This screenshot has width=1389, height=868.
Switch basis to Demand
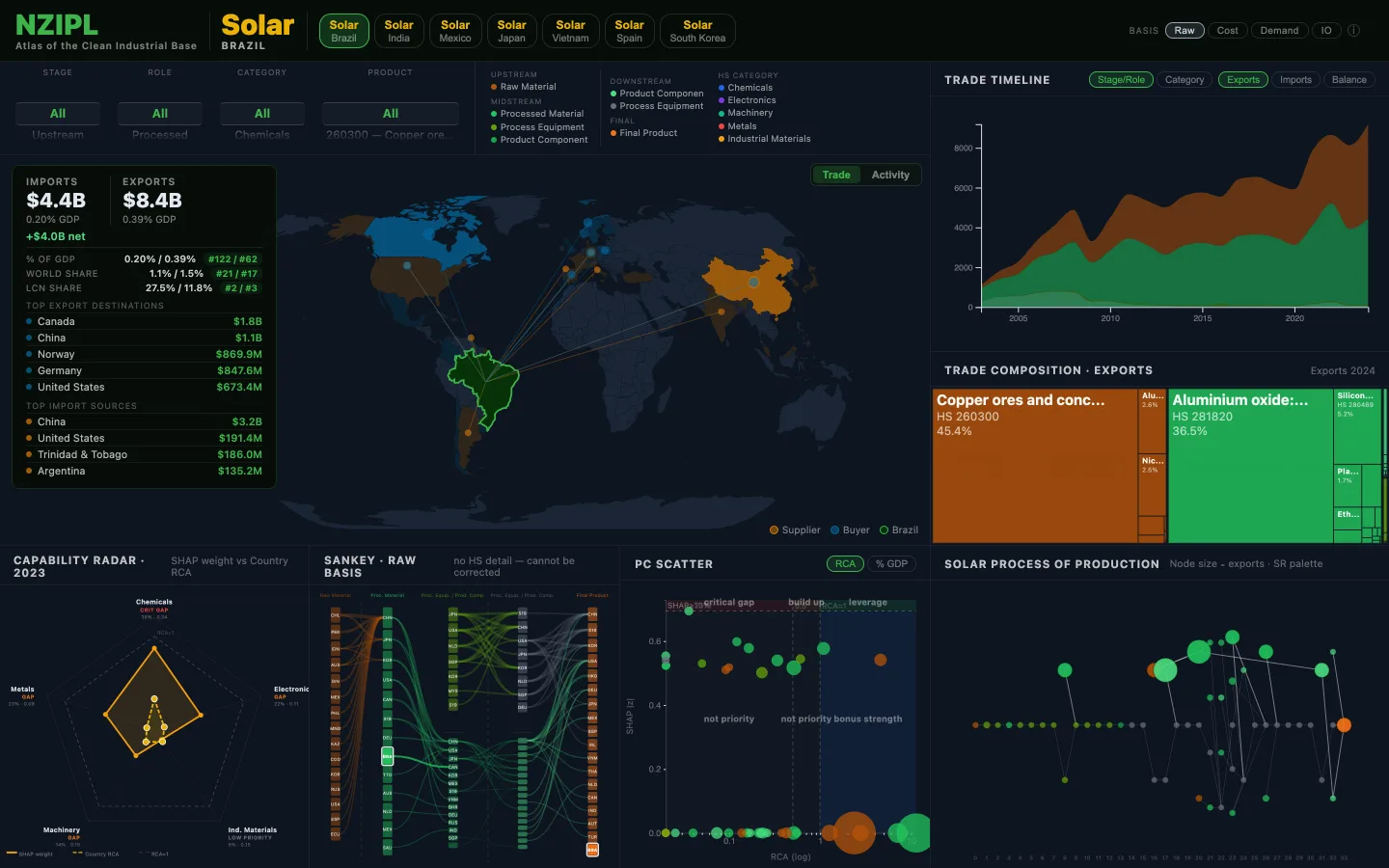point(1279,31)
